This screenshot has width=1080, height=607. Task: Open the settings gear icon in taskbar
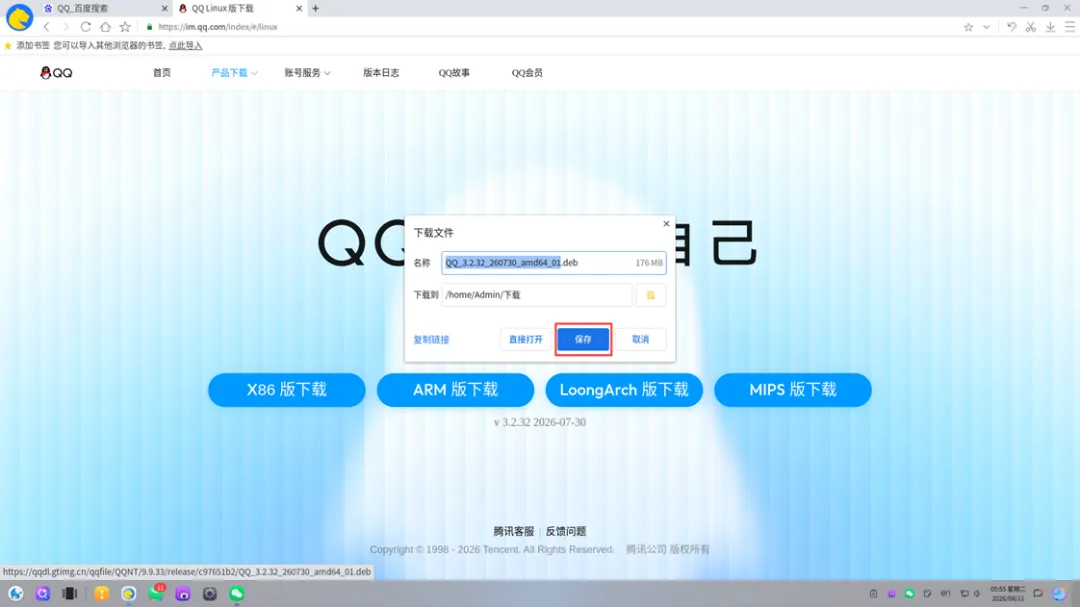coord(210,593)
